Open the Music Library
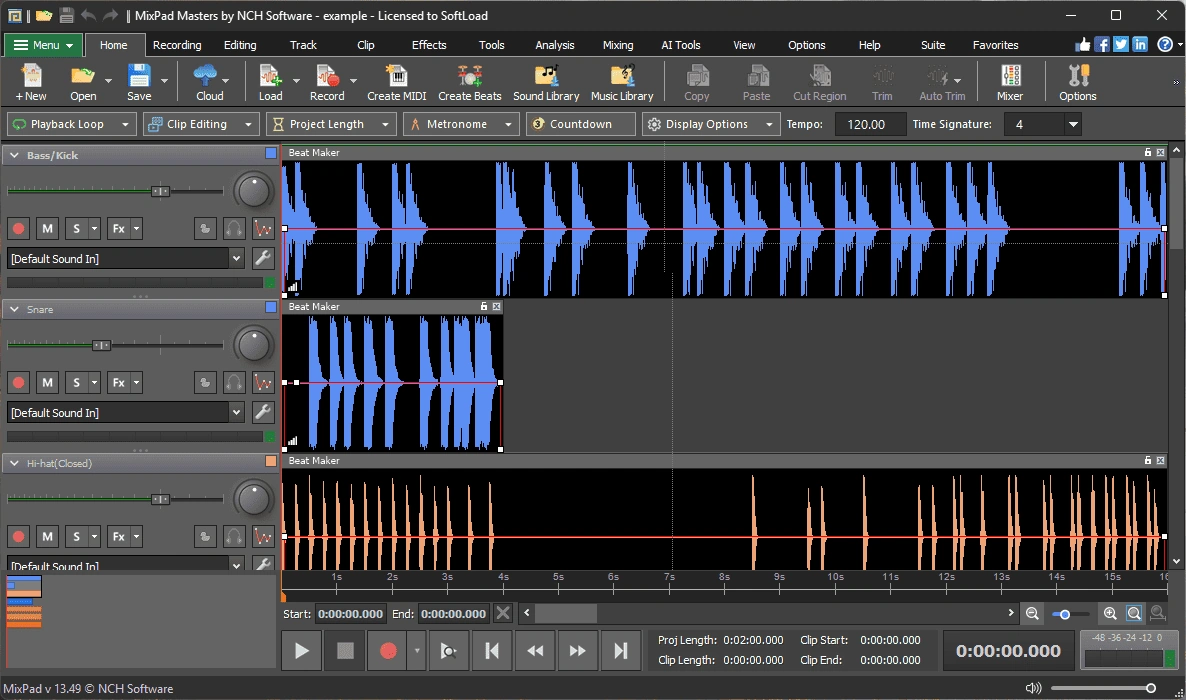Screen dimensions: 1186x700 [622, 82]
